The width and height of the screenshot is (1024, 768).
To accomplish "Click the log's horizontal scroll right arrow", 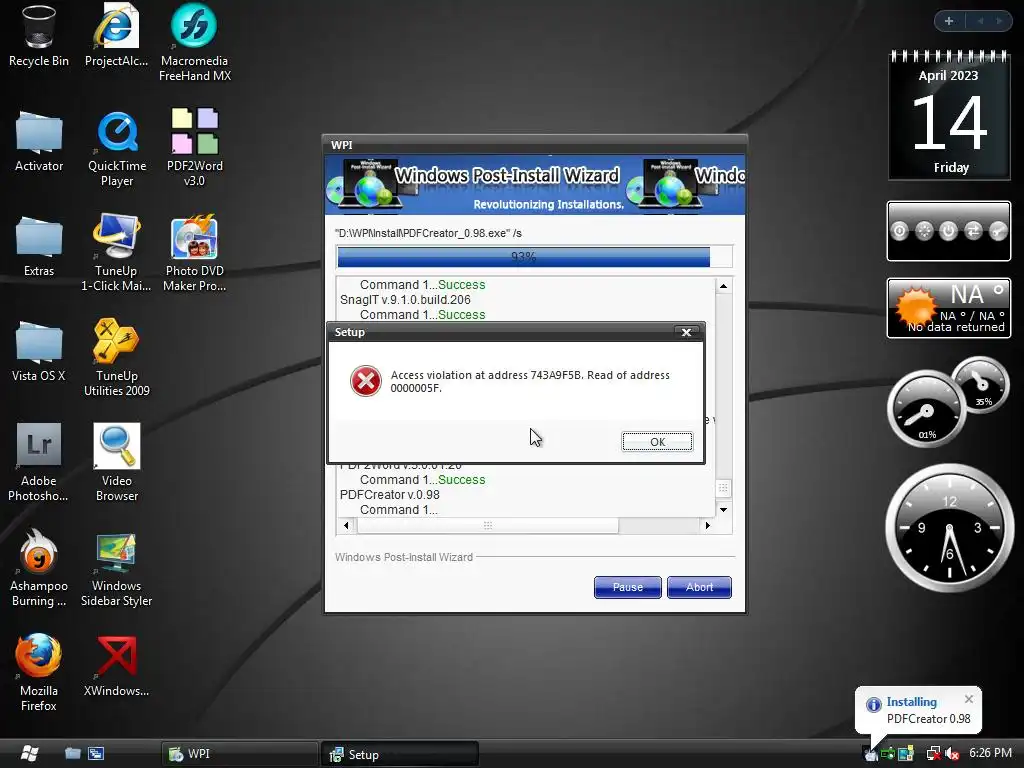I will point(708,525).
